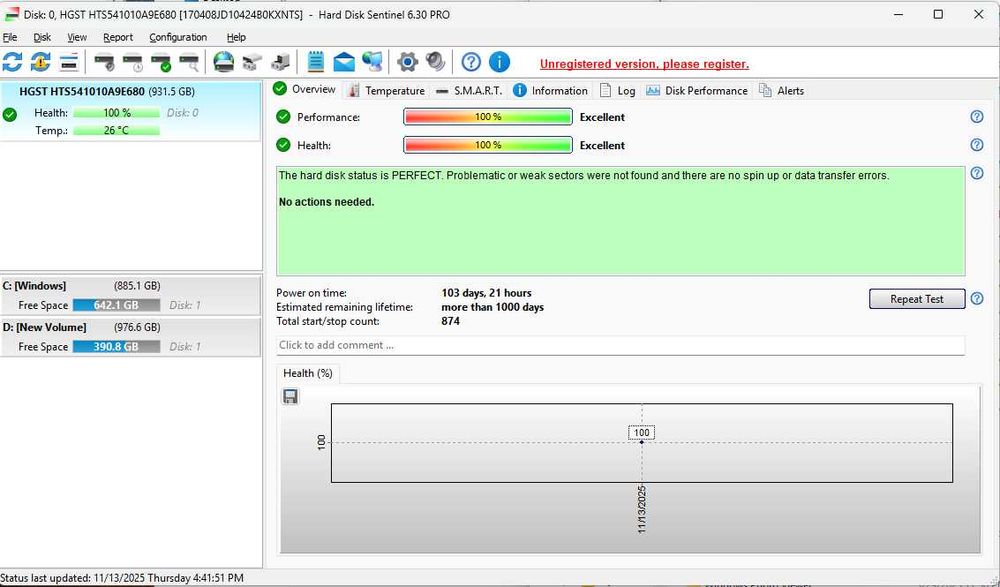The image size is (1000, 587).
Task: Click the drive-and-computer toolbar icon
Action: (x=280, y=63)
